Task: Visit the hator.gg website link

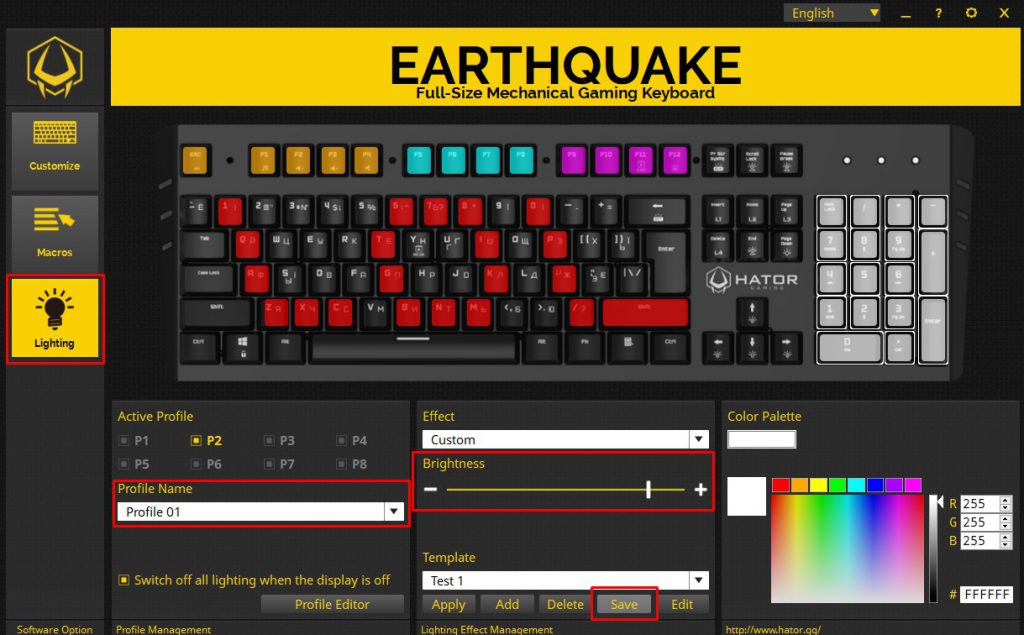Action: (775, 630)
